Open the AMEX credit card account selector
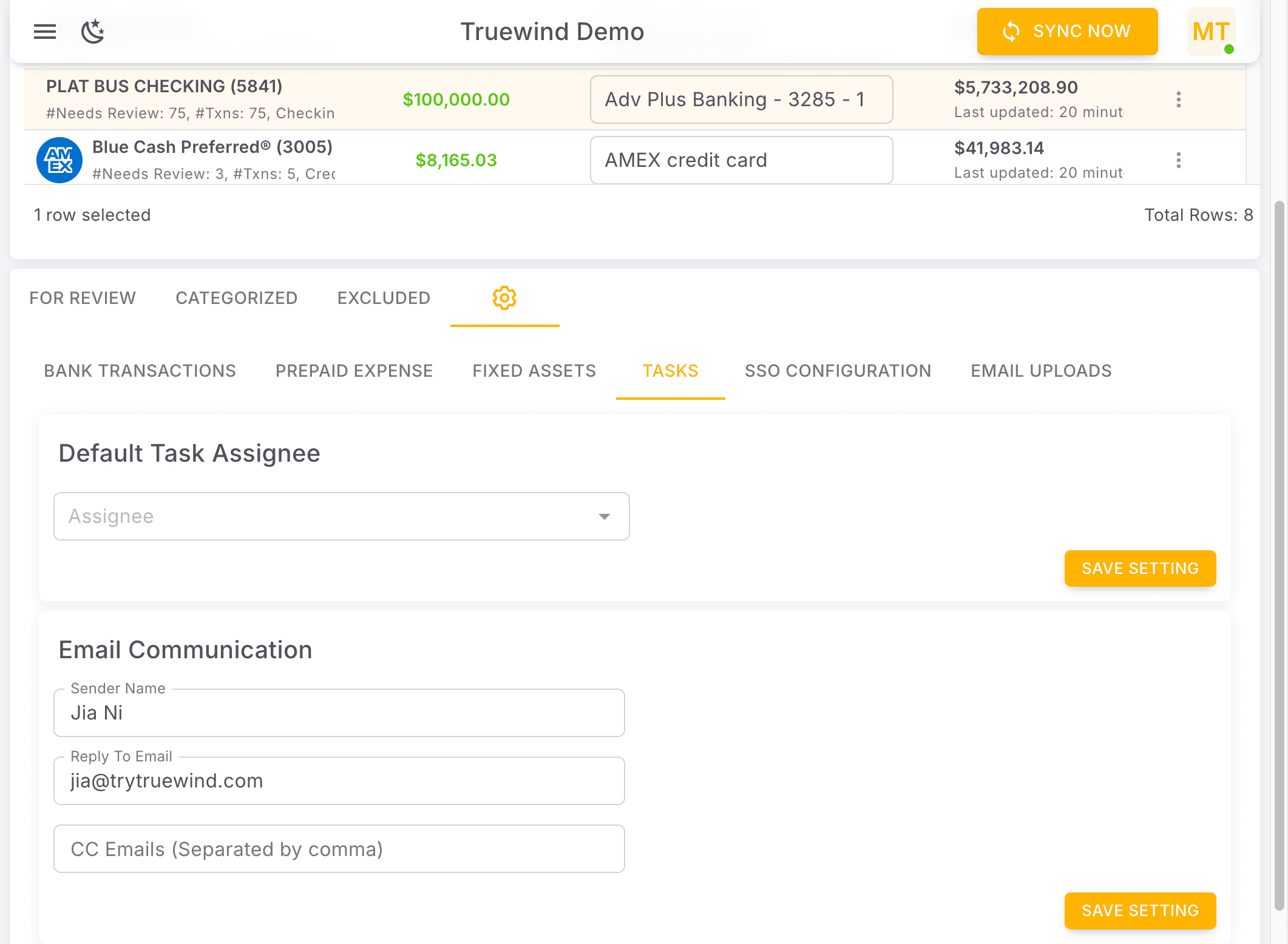 point(741,160)
